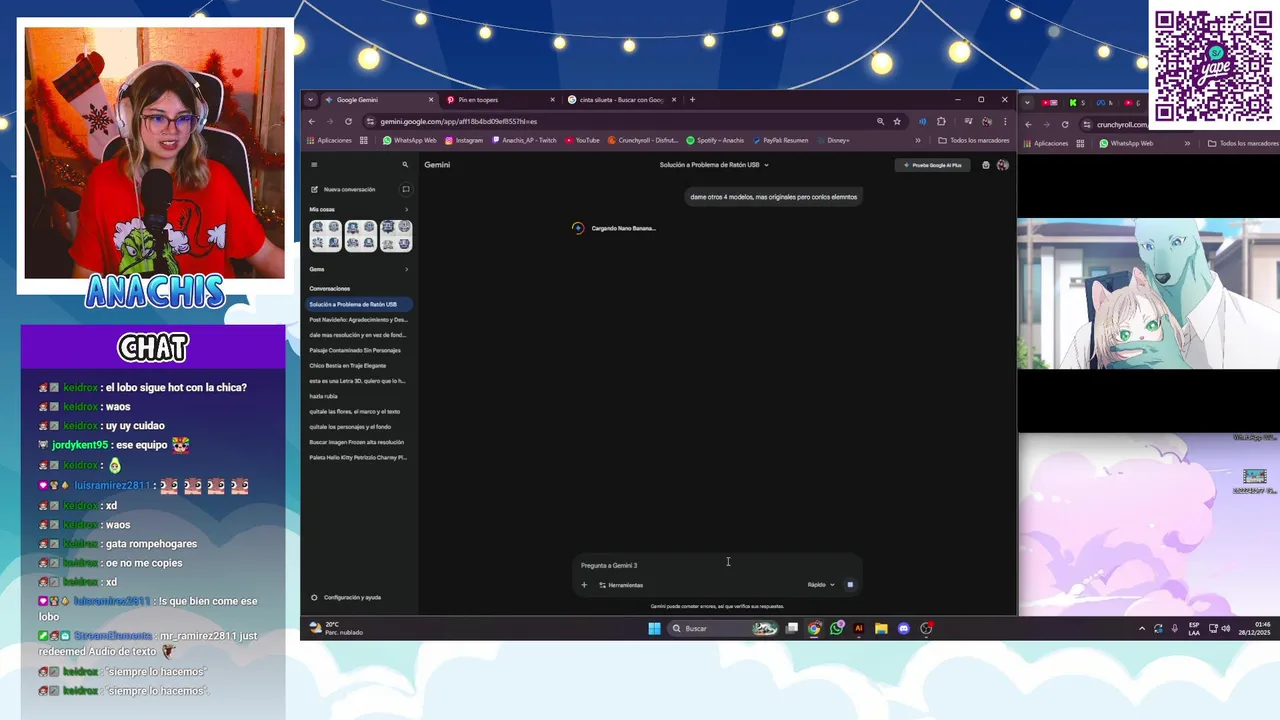Open WhatsApp Web bookmark in Gemini window
The height and width of the screenshot is (720, 1280).
click(410, 140)
